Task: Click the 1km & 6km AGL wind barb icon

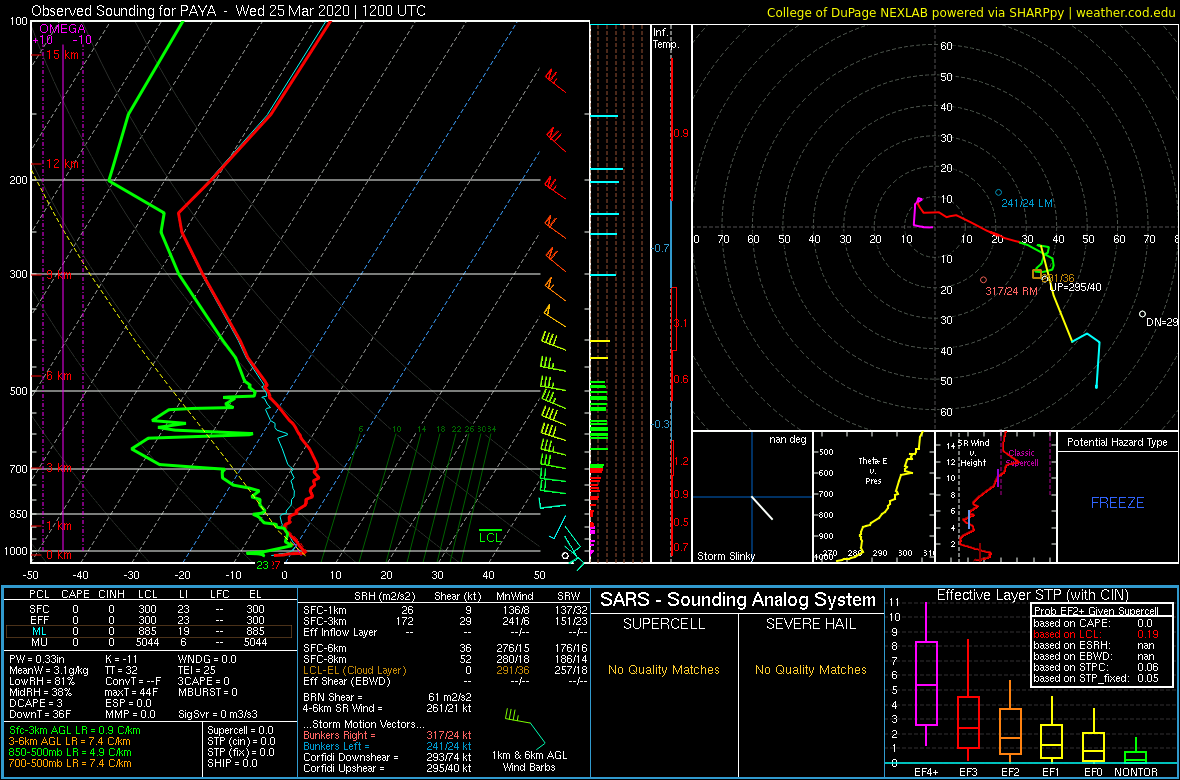Action: [526, 727]
